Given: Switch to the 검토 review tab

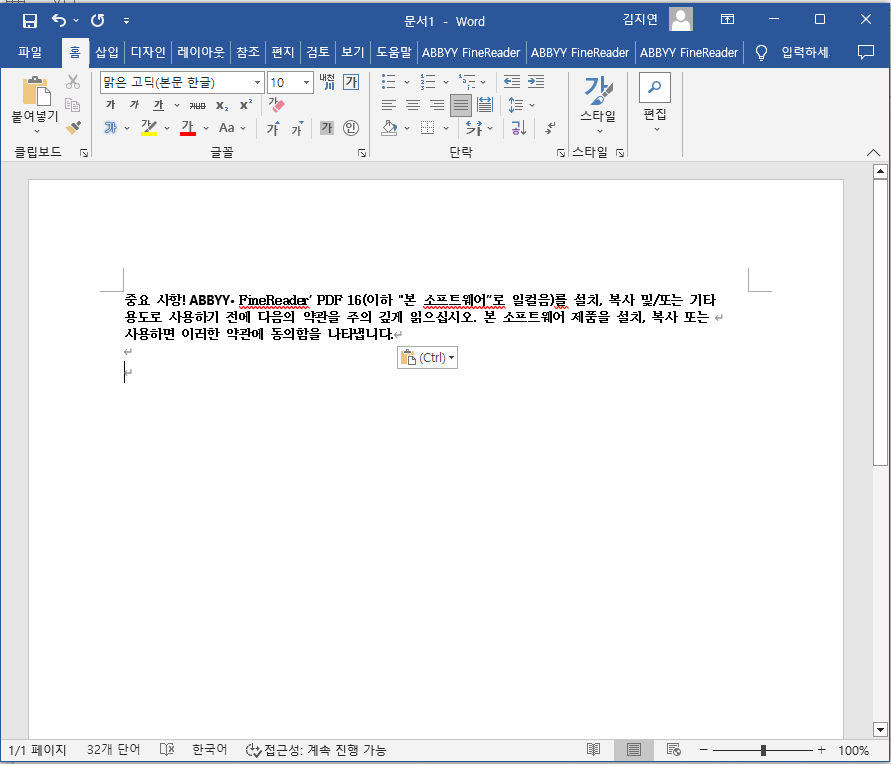Looking at the screenshot, I should coord(318,52).
